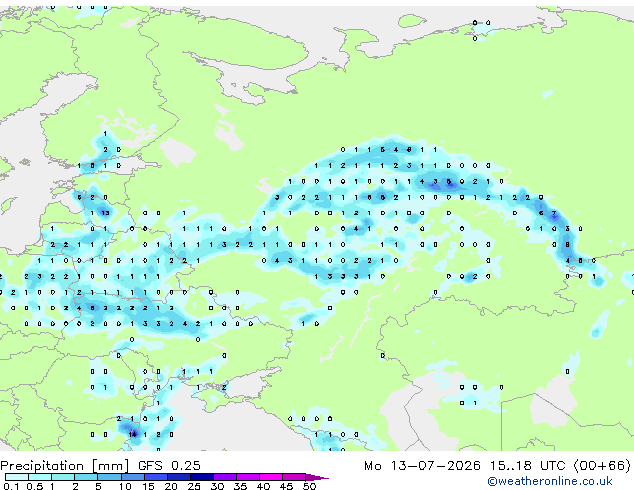Select the 'Mo 13-07-2026' date text
This screenshot has height=490, width=634.
(423, 466)
